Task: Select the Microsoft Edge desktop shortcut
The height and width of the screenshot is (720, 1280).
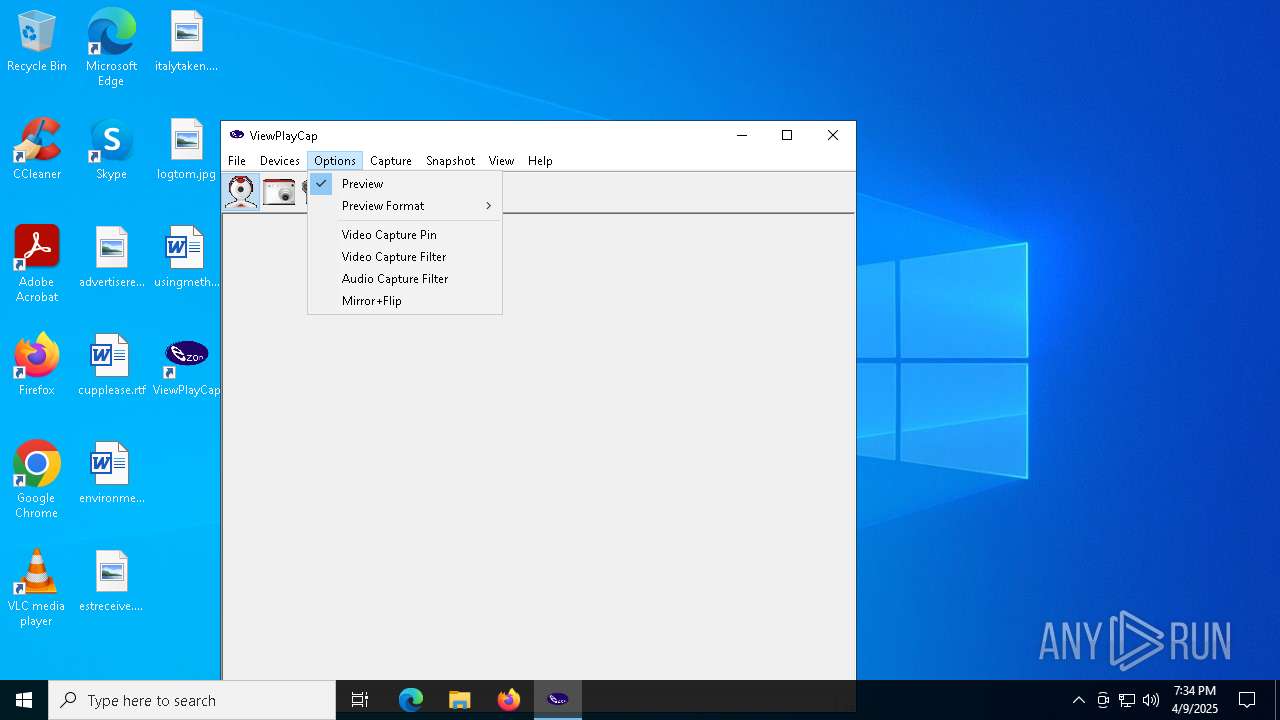Action: click(111, 47)
